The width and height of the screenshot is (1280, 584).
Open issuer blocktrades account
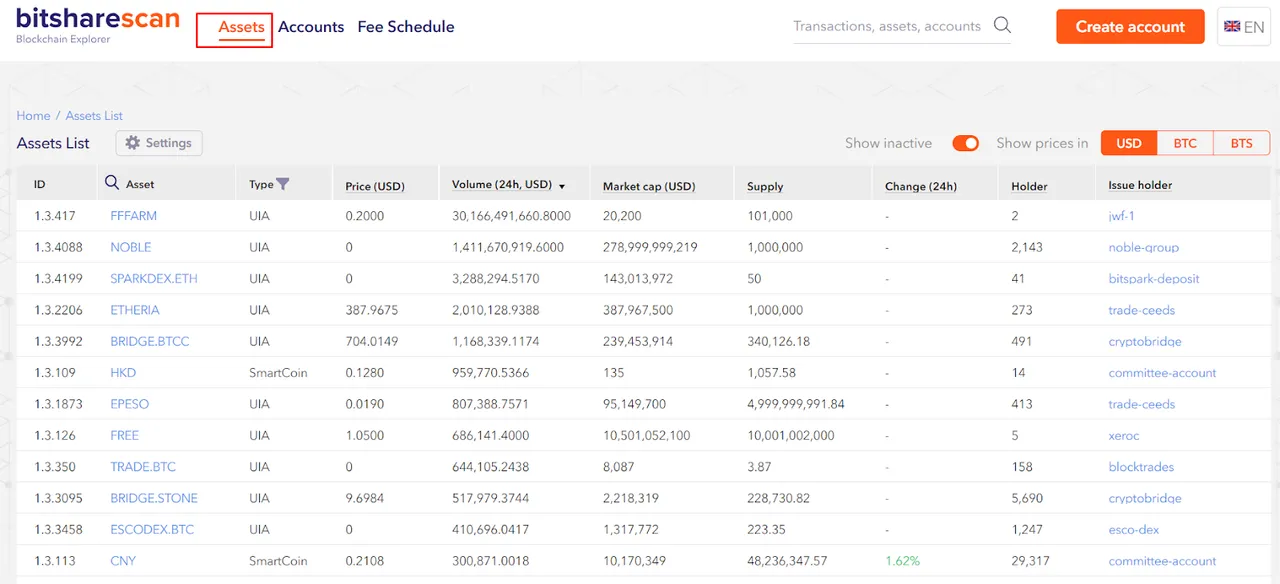1141,467
